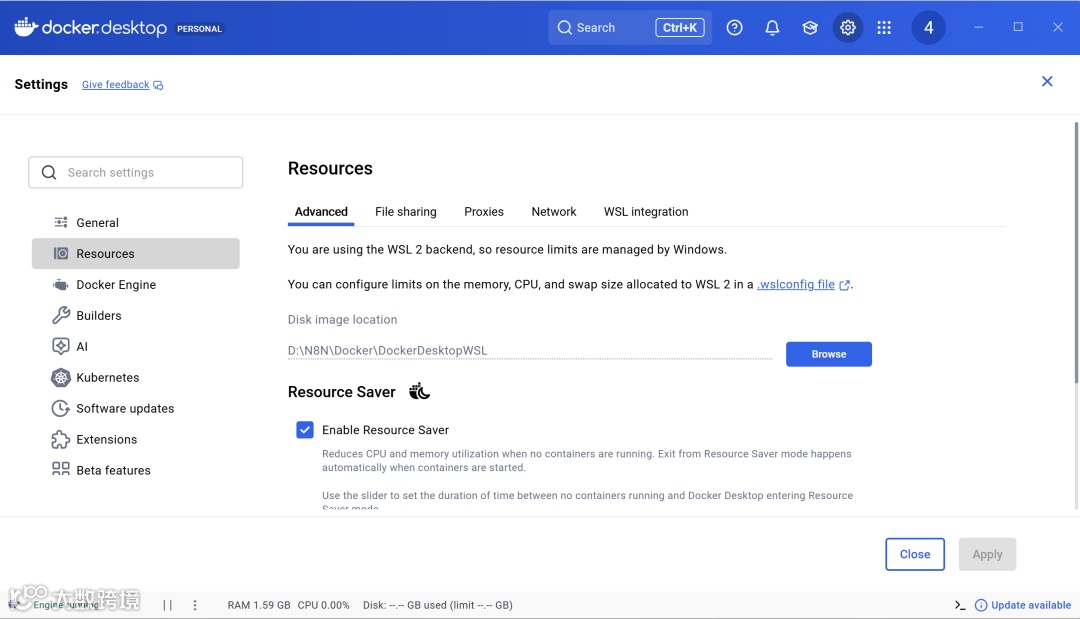This screenshot has height=619, width=1080.
Task: Click the Docker Engine icon
Action: pyautogui.click(x=61, y=284)
